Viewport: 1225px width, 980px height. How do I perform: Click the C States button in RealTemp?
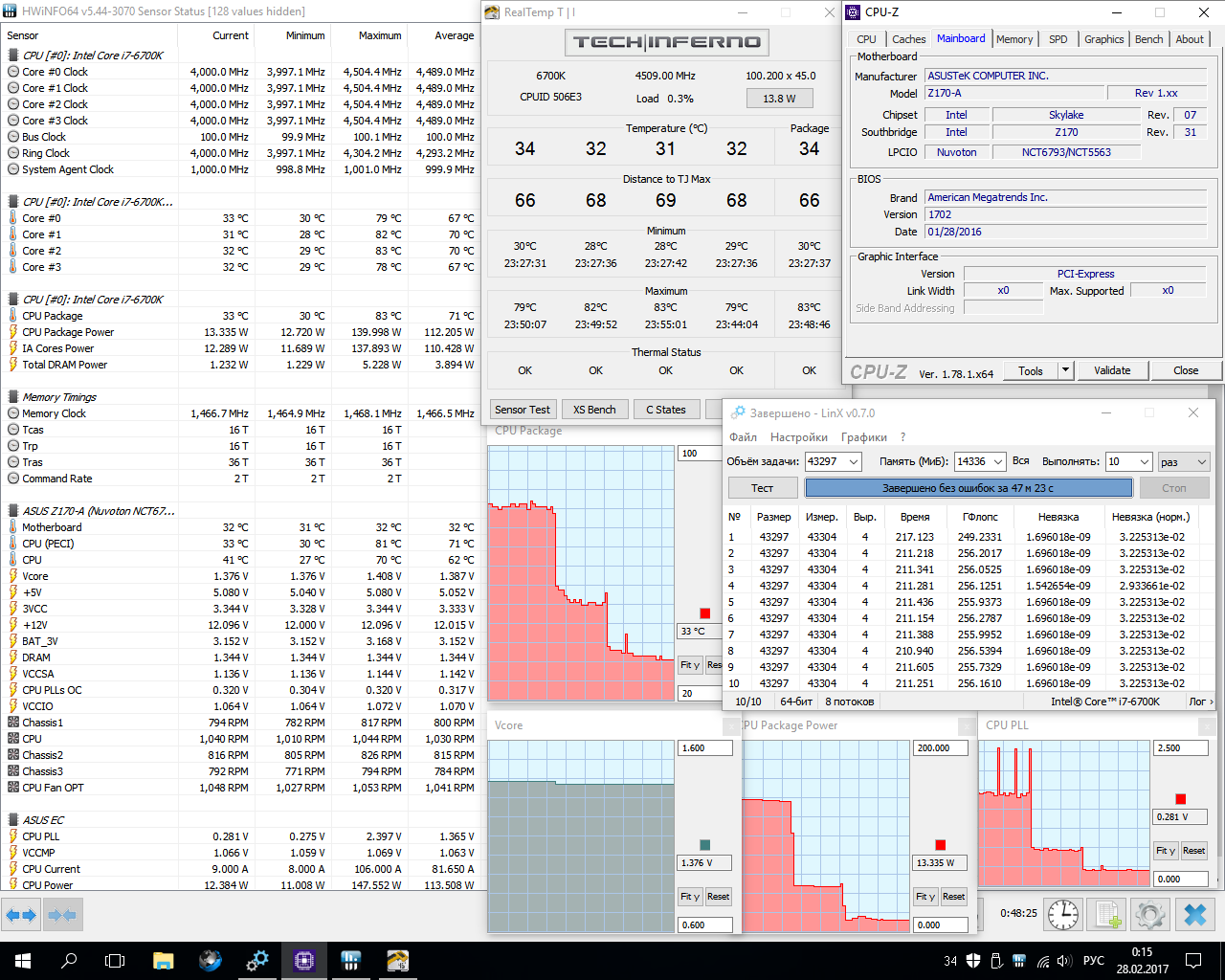[666, 410]
